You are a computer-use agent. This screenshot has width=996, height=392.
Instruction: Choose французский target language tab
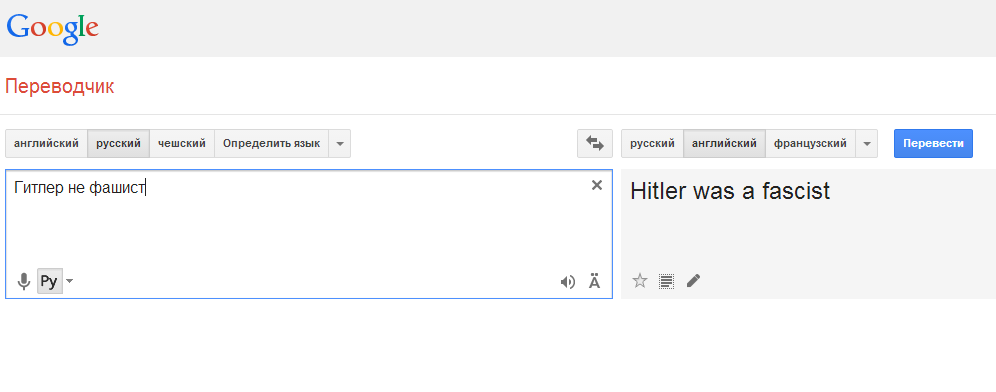pyautogui.click(x=811, y=144)
